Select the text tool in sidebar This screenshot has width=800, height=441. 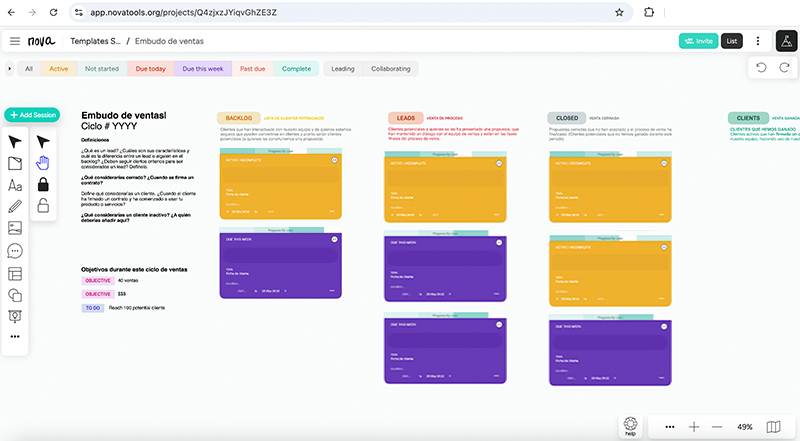tap(15, 185)
